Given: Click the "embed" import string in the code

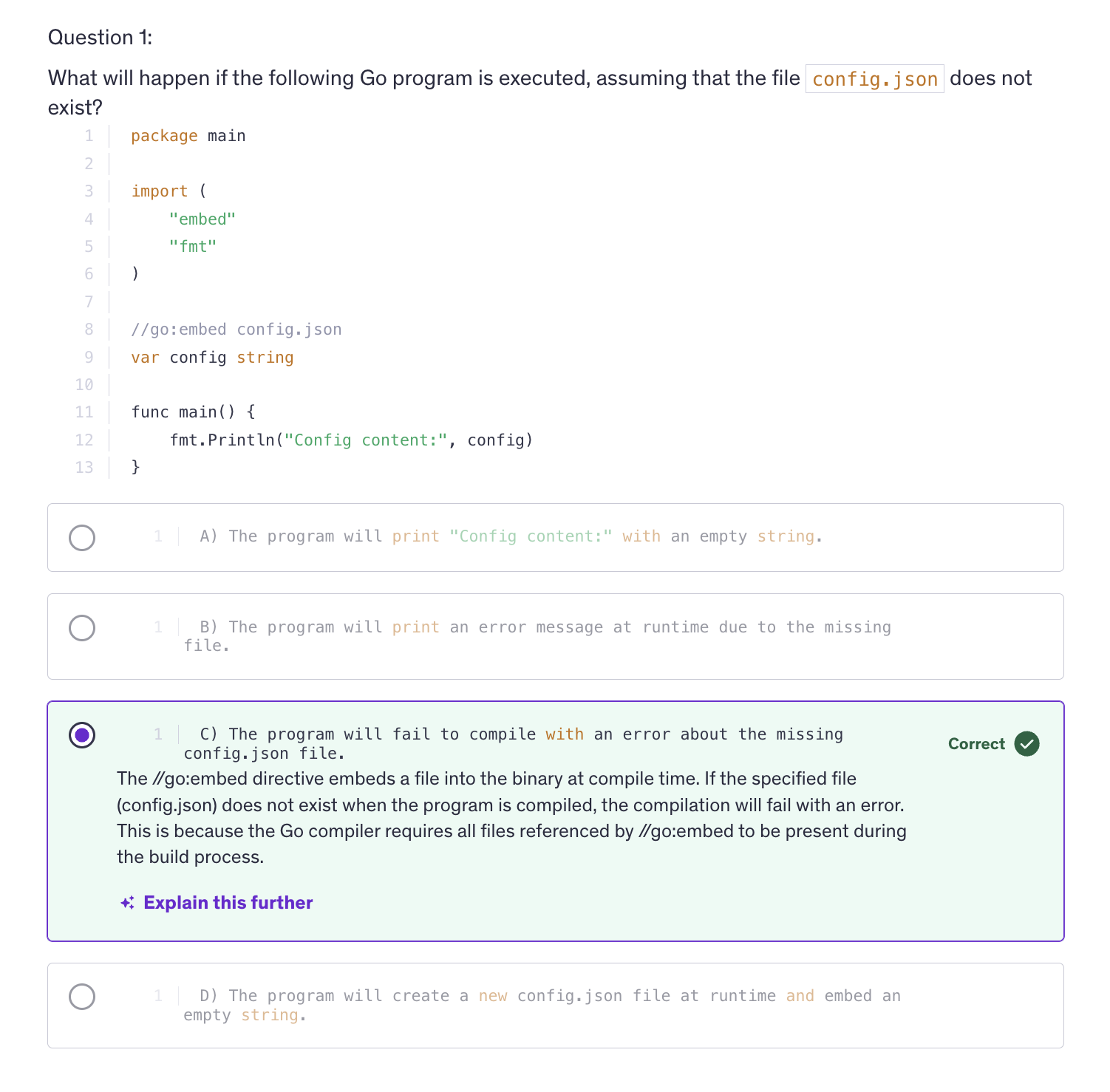Looking at the screenshot, I should click(202, 219).
